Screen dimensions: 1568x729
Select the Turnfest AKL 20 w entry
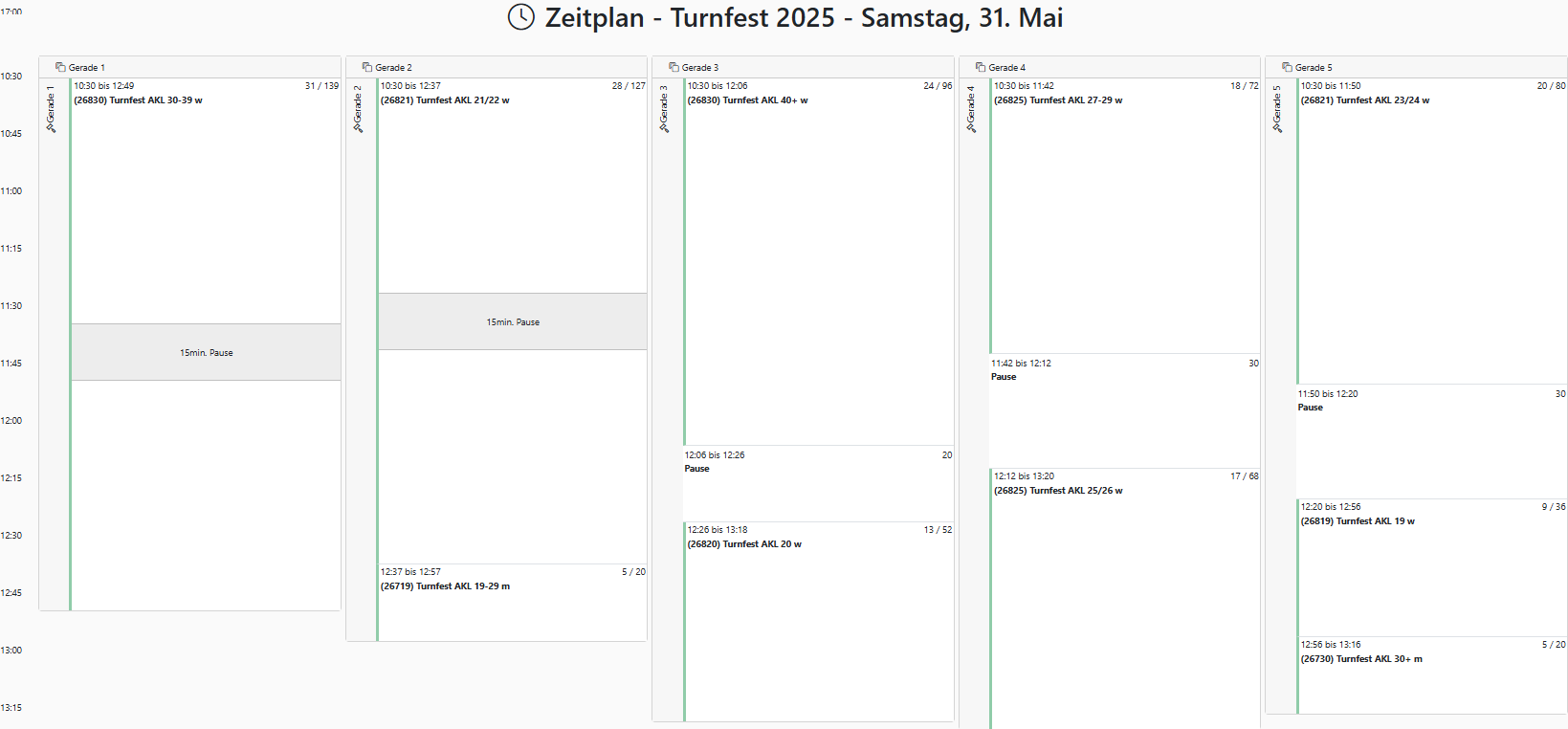[818, 620]
